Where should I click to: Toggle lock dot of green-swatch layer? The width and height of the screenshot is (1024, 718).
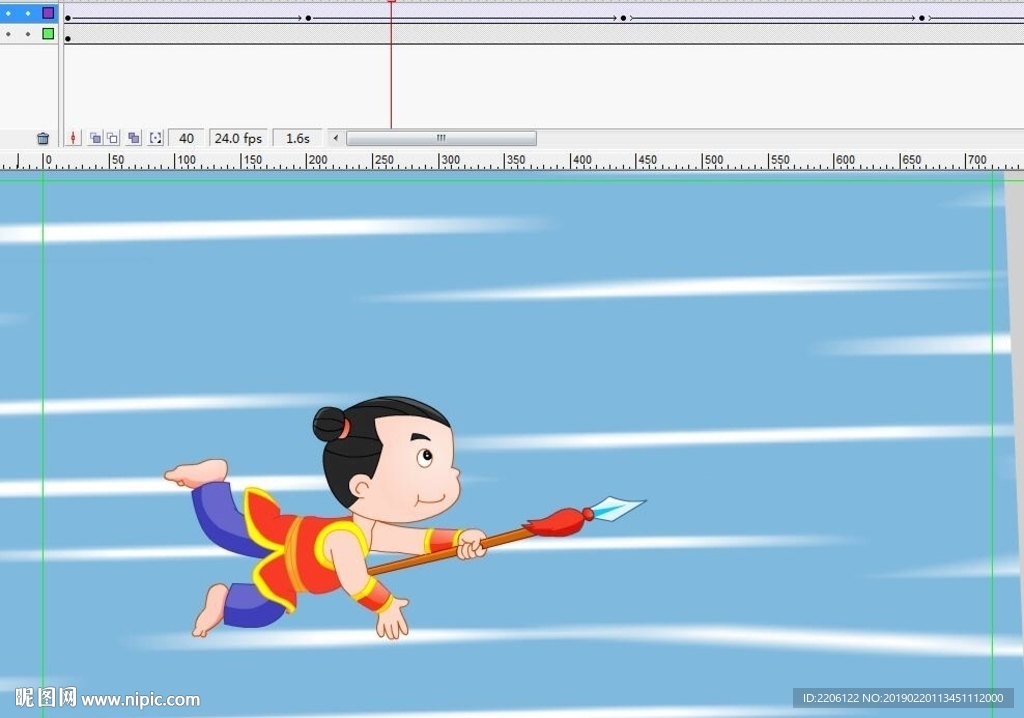click(x=28, y=34)
